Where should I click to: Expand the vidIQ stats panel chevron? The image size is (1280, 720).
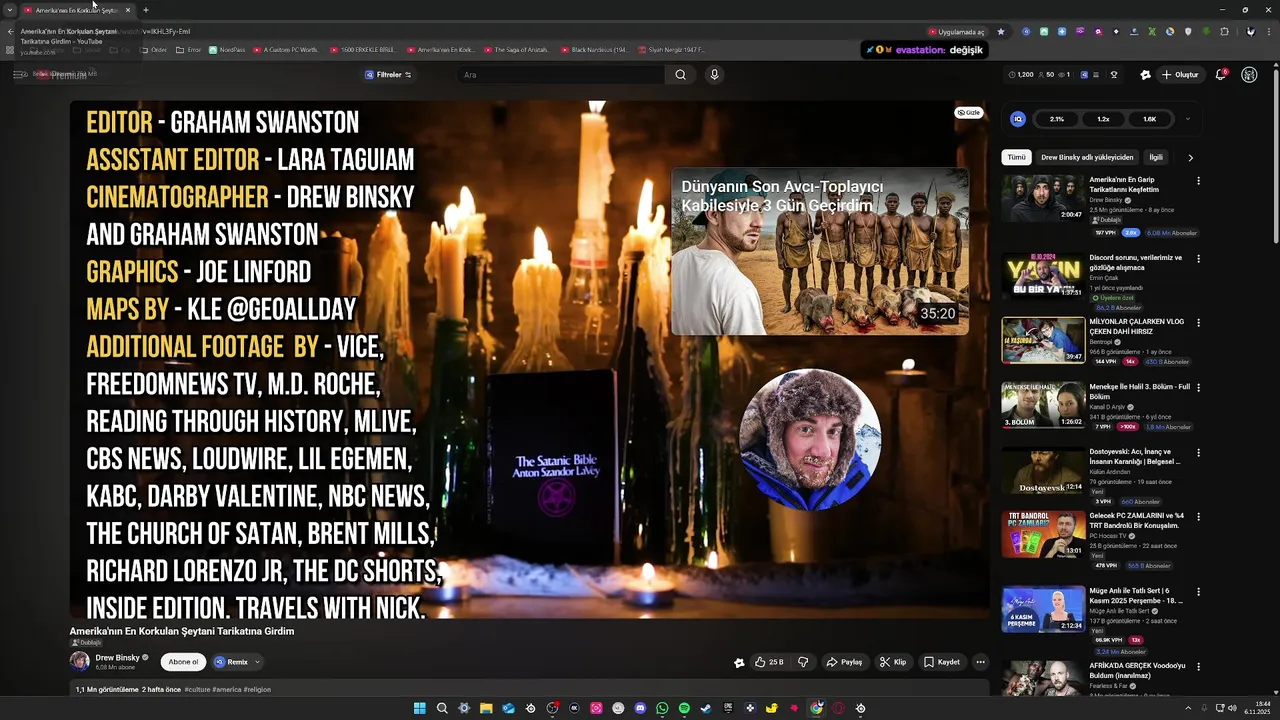coord(1187,119)
